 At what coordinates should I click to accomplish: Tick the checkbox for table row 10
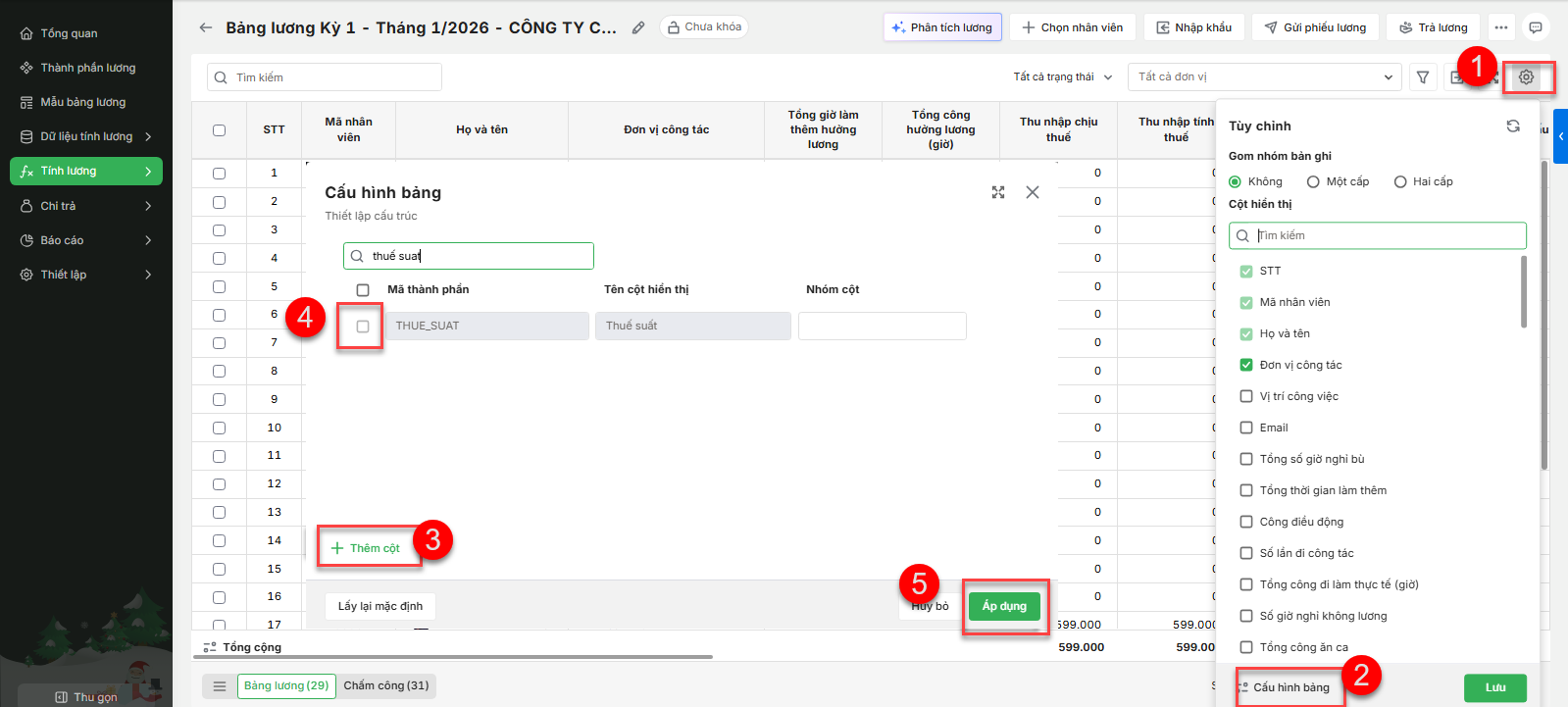click(219, 428)
